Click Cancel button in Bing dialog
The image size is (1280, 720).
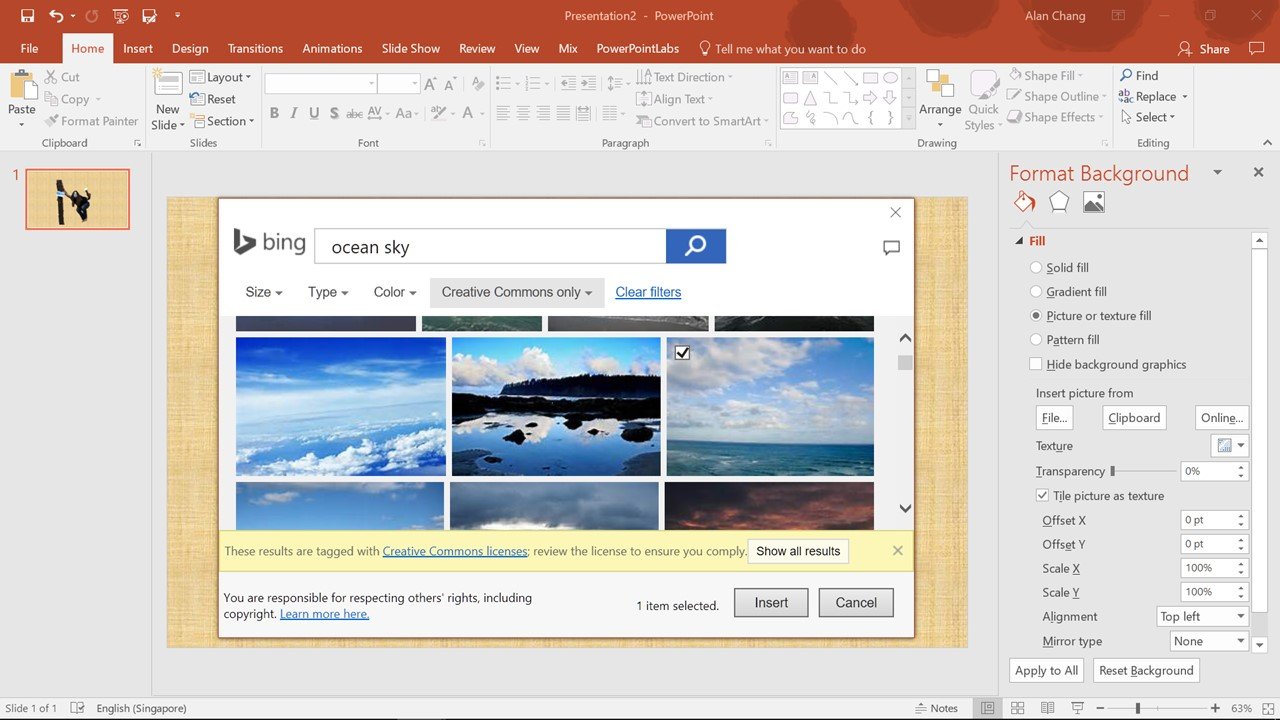(x=856, y=603)
